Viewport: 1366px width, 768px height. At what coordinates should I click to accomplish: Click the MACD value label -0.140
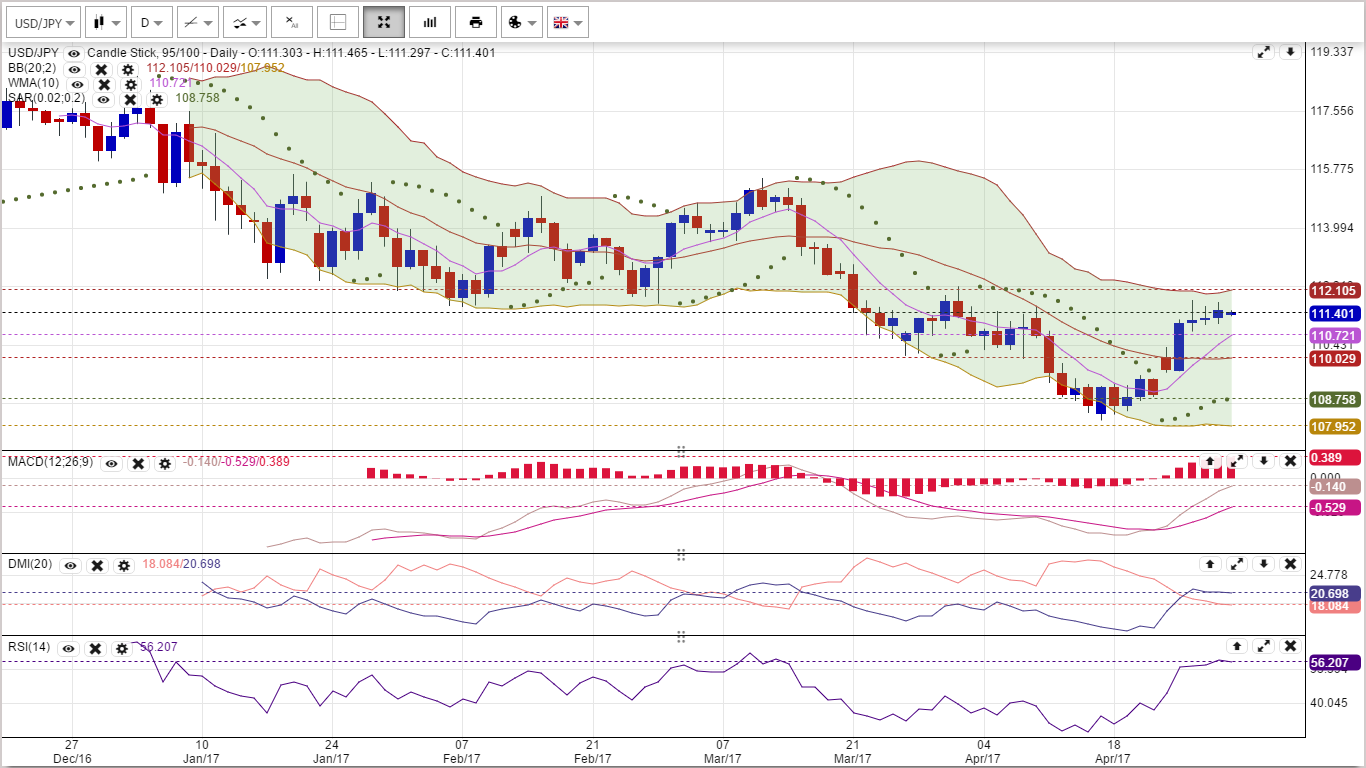point(1335,486)
